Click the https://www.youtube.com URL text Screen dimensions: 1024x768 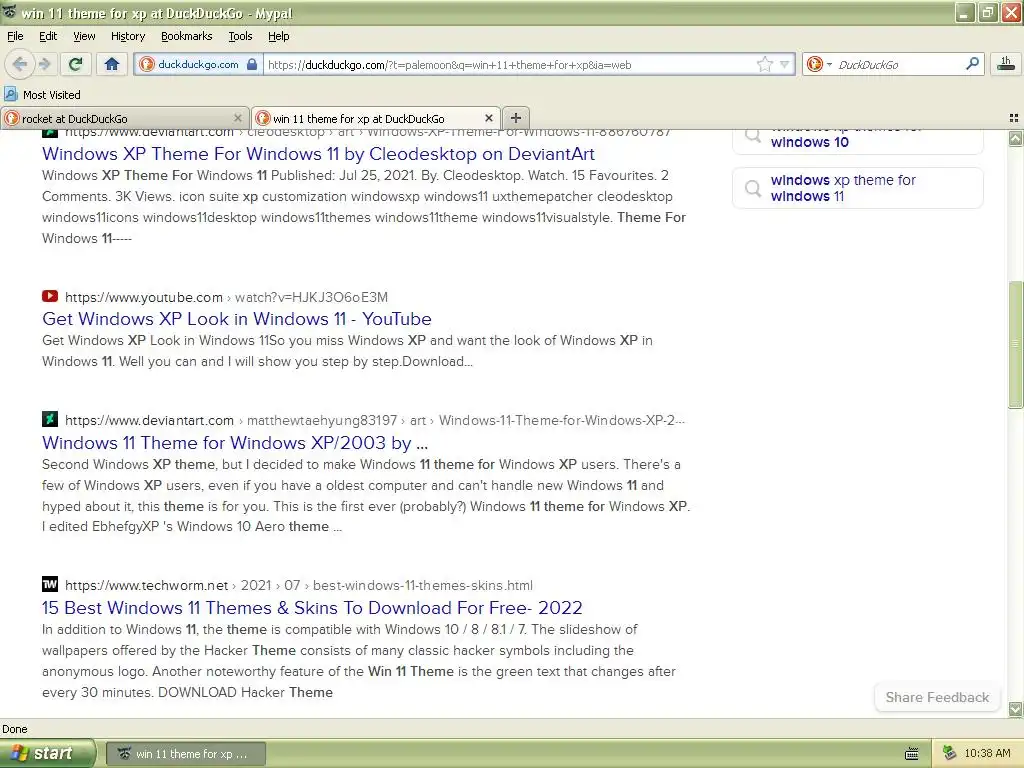(144, 298)
